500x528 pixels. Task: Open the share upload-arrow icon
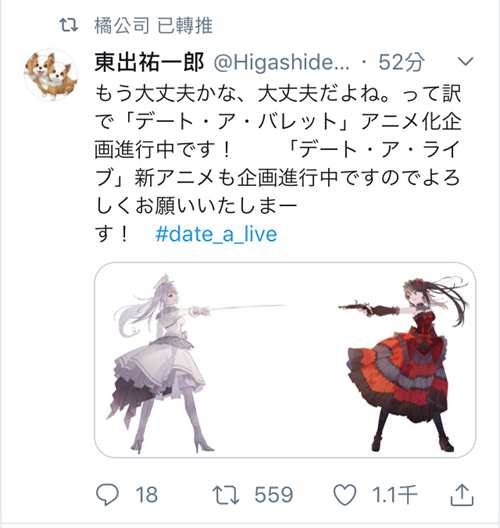(x=462, y=494)
